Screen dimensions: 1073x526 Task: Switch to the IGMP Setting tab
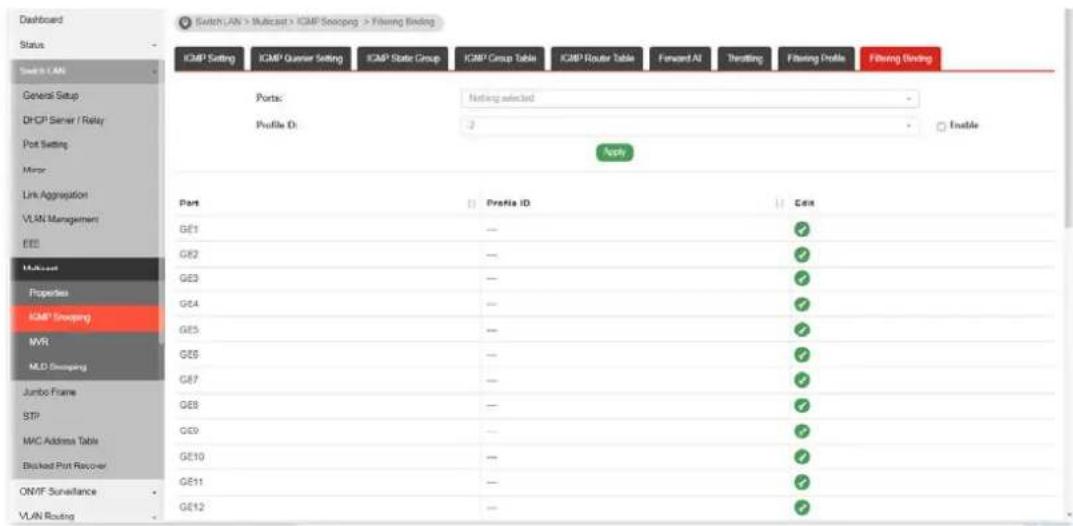pos(209,60)
